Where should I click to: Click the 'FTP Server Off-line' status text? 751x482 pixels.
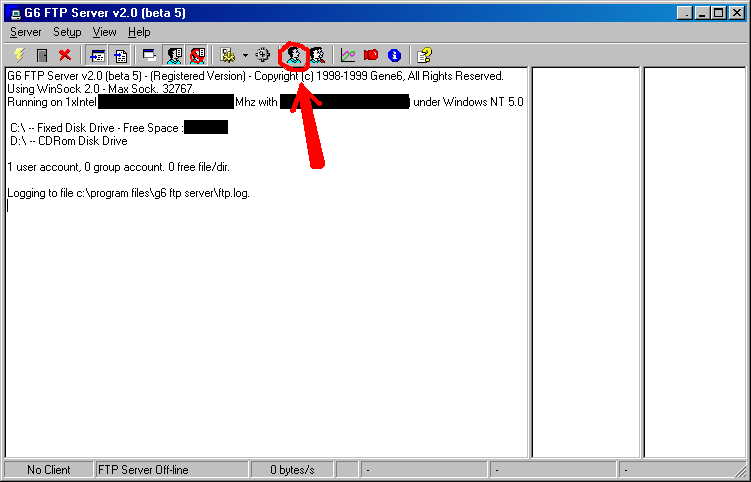coord(143,470)
